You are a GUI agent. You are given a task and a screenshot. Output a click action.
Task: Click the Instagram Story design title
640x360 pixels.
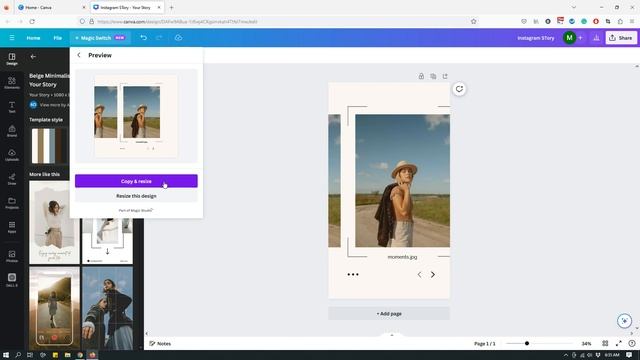click(536, 38)
